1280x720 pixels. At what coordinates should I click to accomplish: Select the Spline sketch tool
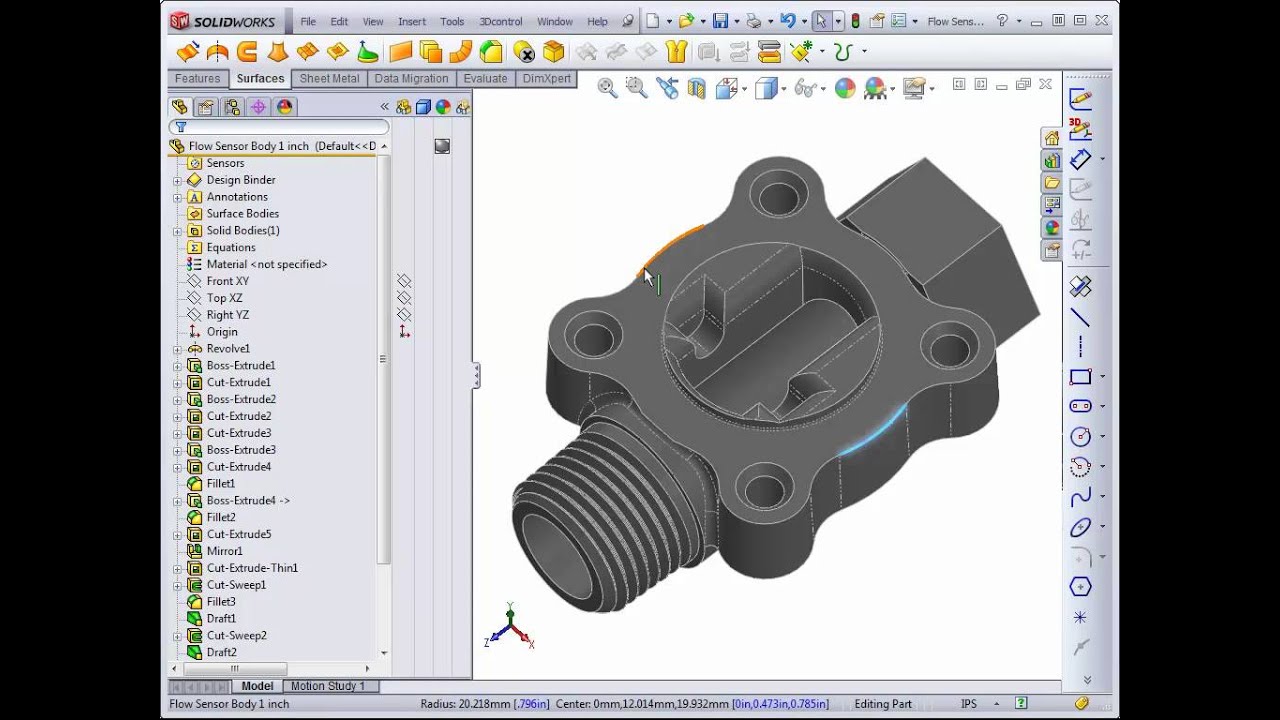click(x=1080, y=497)
